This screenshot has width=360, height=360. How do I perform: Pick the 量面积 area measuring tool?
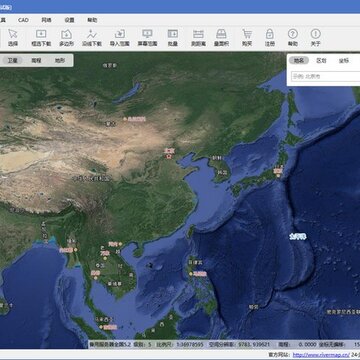221,38
